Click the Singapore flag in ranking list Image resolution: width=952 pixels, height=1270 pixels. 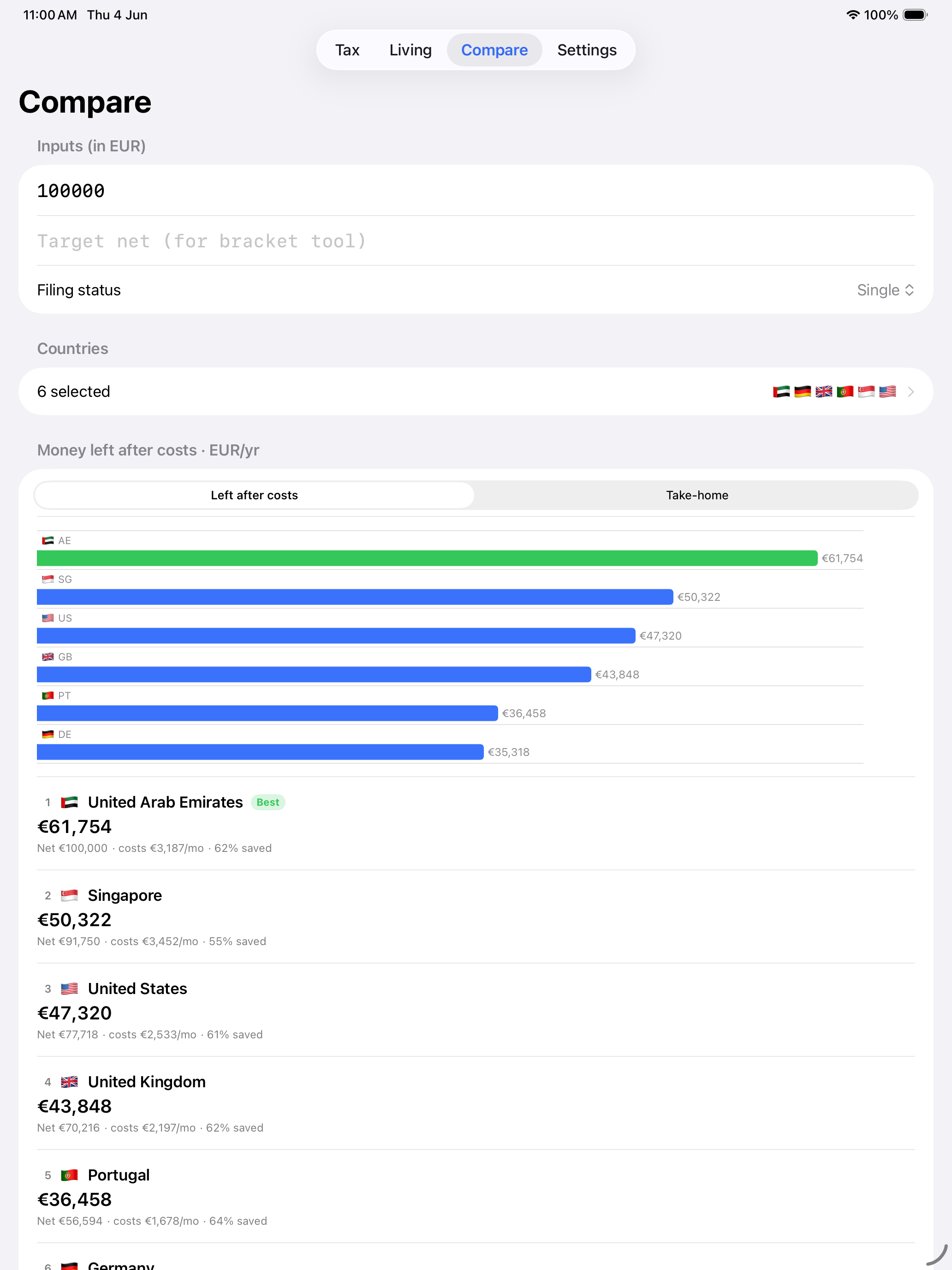(70, 895)
